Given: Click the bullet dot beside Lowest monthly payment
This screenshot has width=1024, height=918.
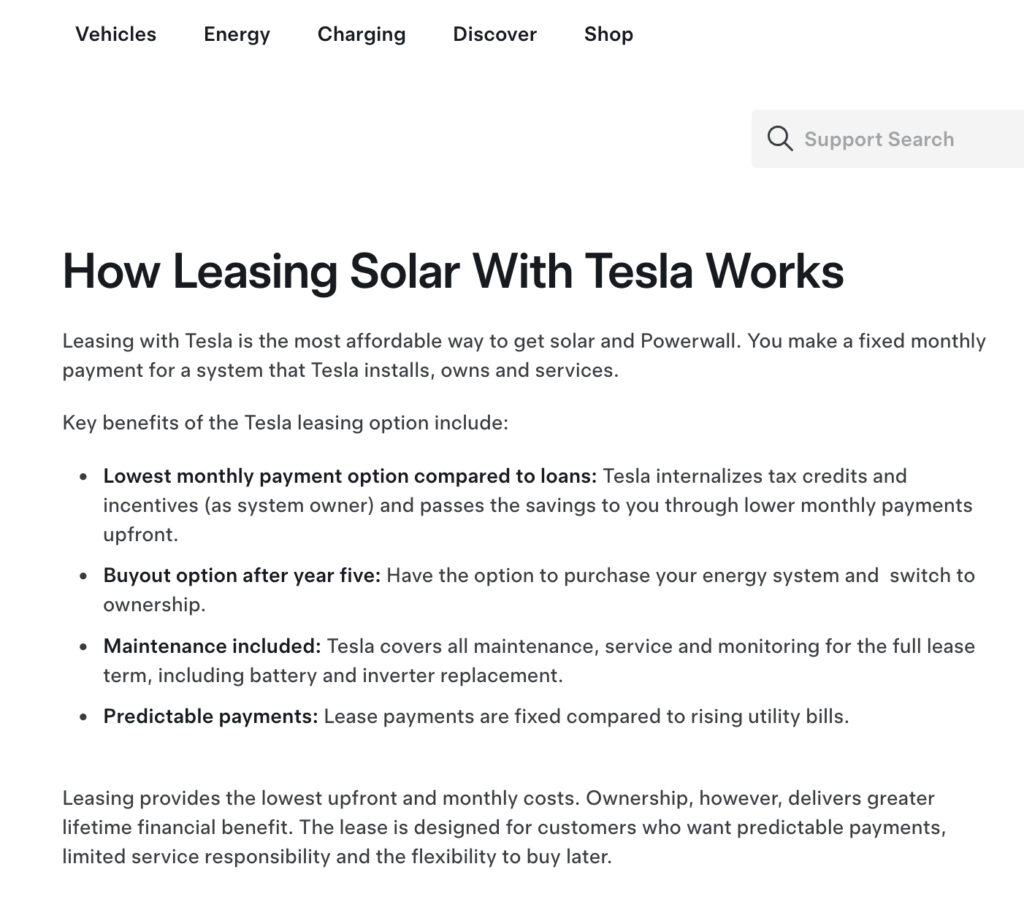Looking at the screenshot, I should coord(83,477).
